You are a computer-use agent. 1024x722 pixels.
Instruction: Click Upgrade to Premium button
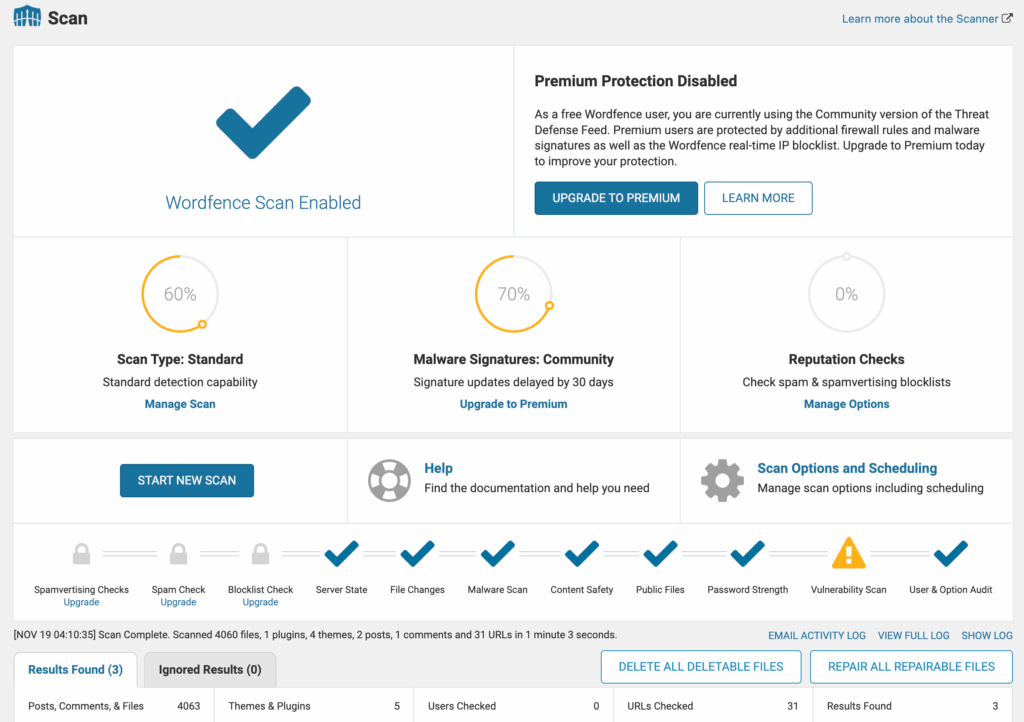point(615,198)
